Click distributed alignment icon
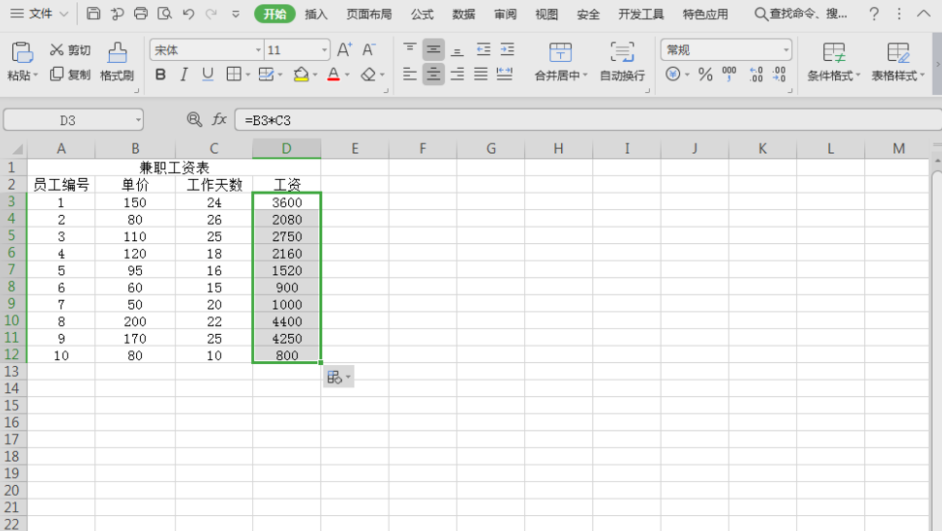Image resolution: width=942 pixels, height=531 pixels. (x=505, y=74)
